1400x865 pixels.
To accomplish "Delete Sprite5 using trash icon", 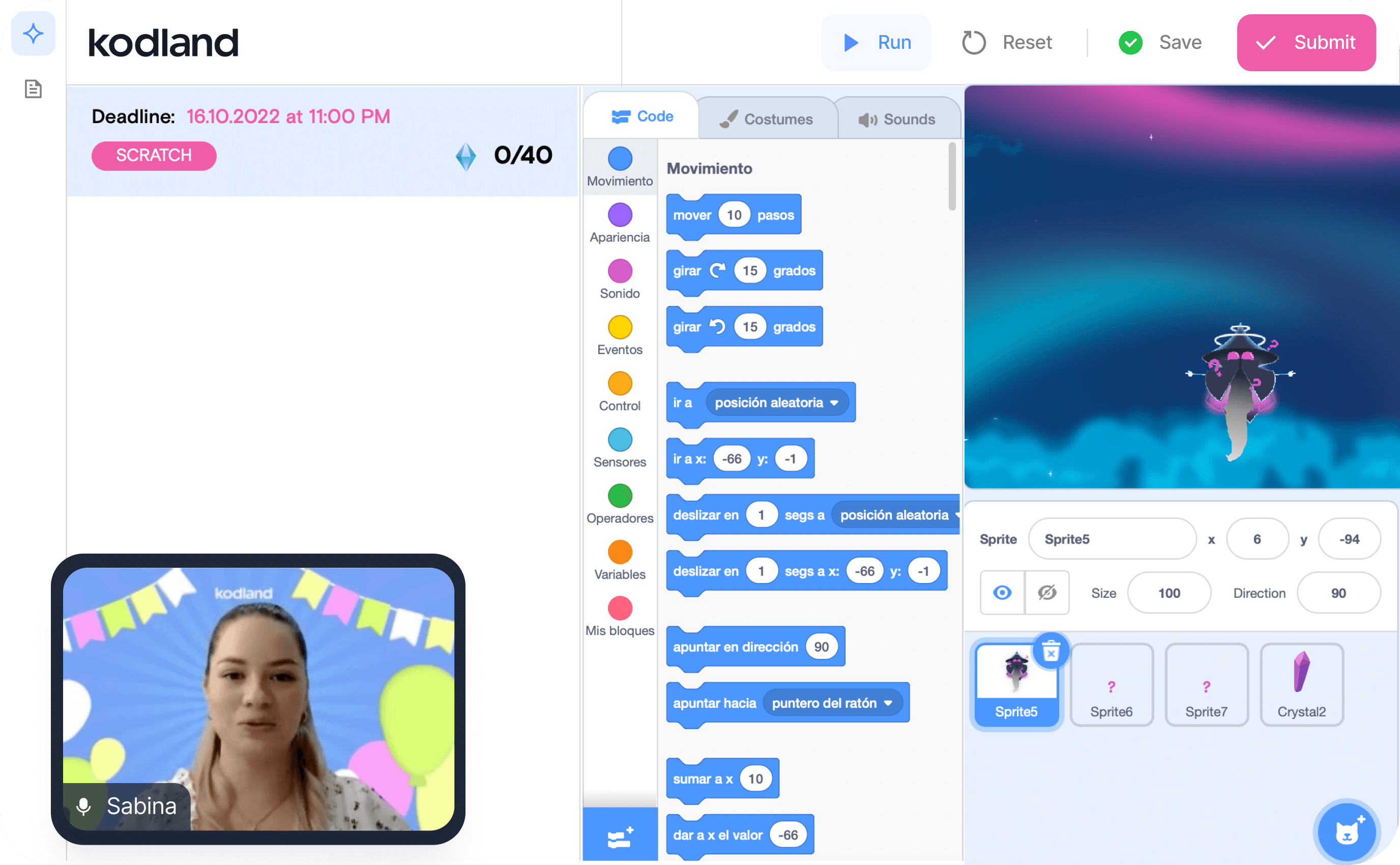I will [1051, 651].
